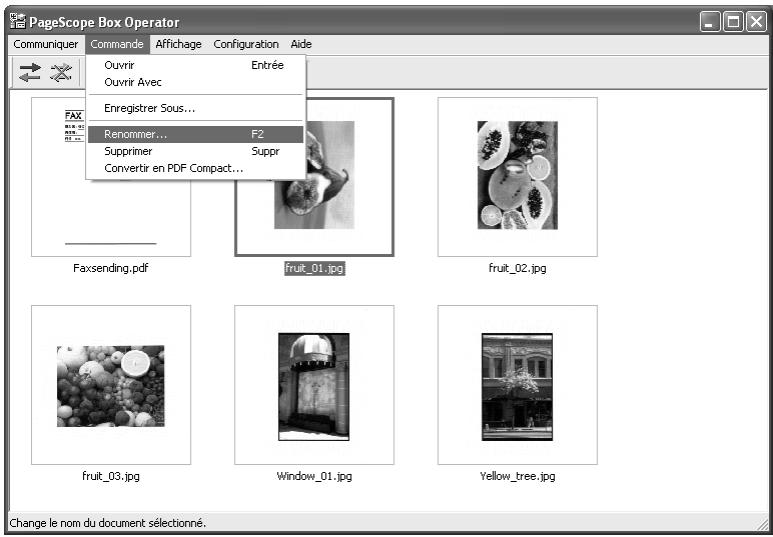Click the window resize grip corner
Viewport: 773px width, 537px height.
tap(761, 524)
